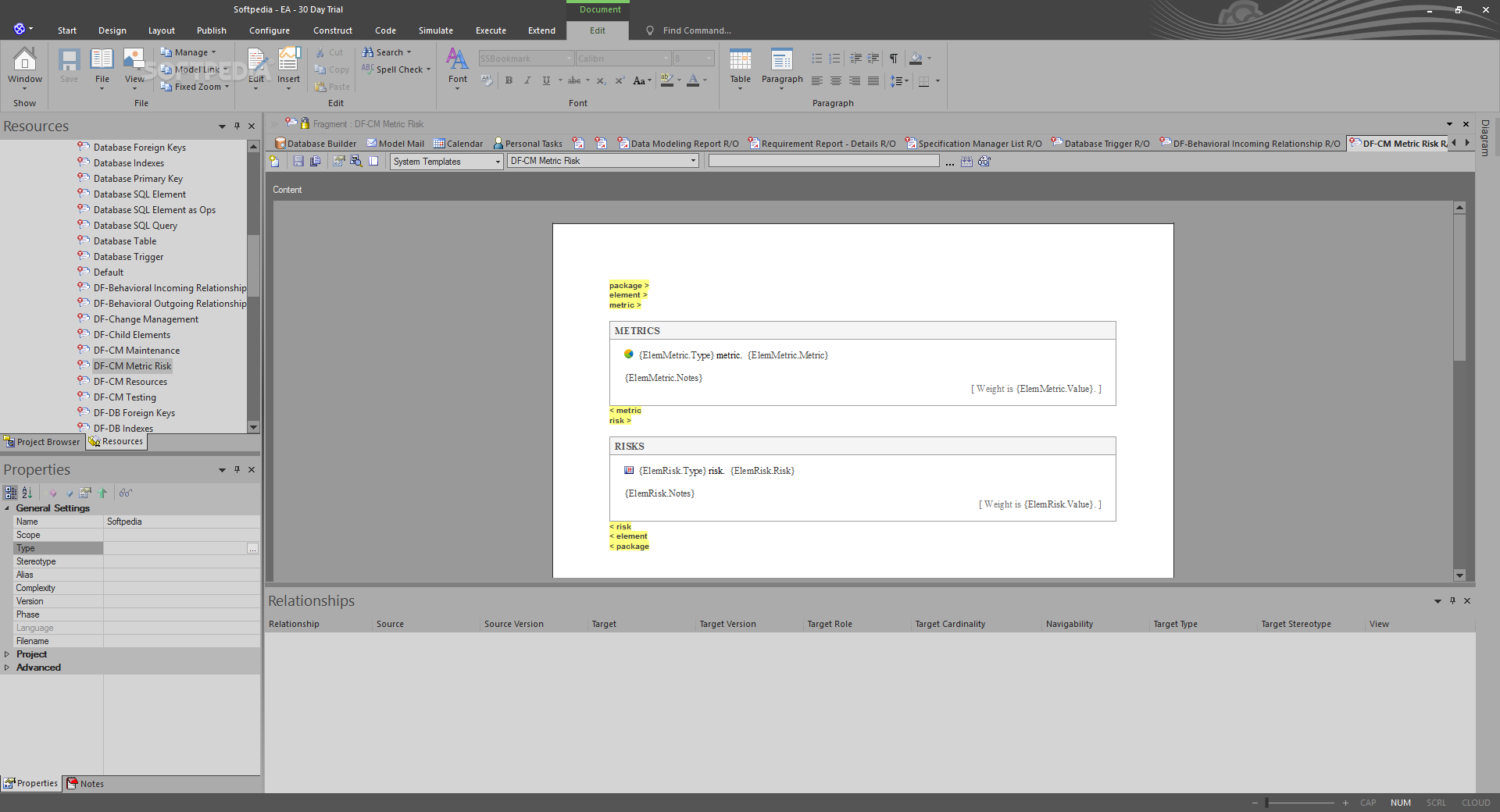Justify the paragraph

(873, 80)
